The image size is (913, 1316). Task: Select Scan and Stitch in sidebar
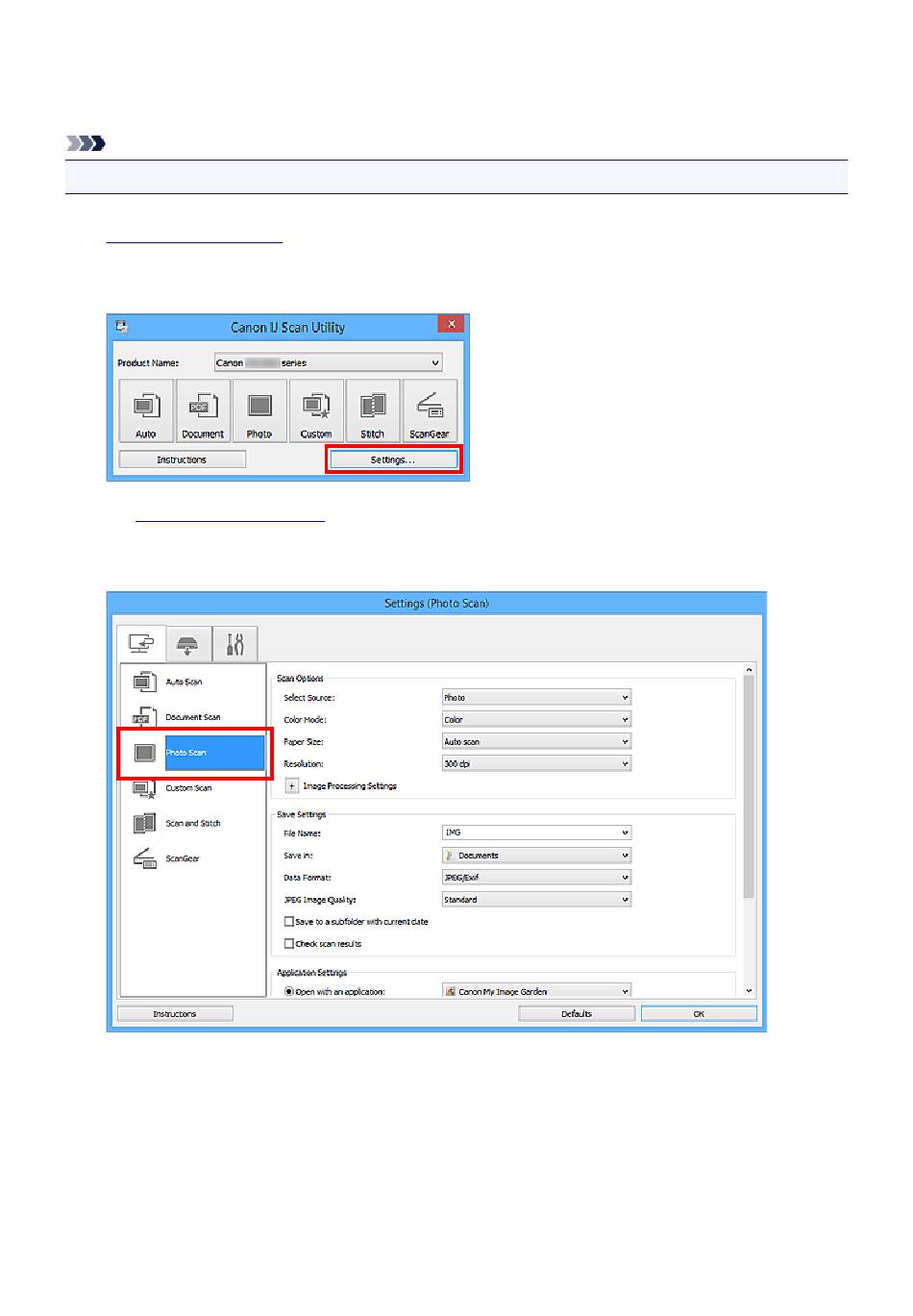(x=192, y=824)
